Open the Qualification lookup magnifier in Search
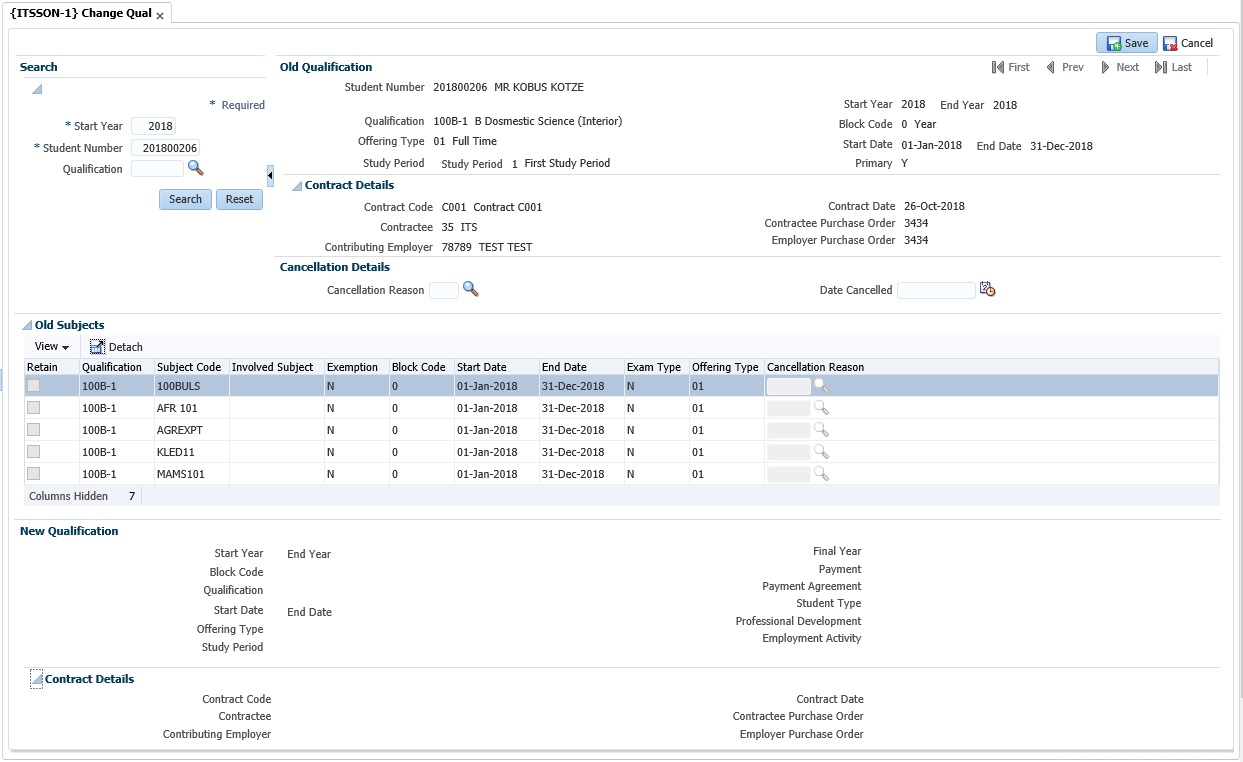Screen dimensions: 1243x762 click(x=195, y=168)
